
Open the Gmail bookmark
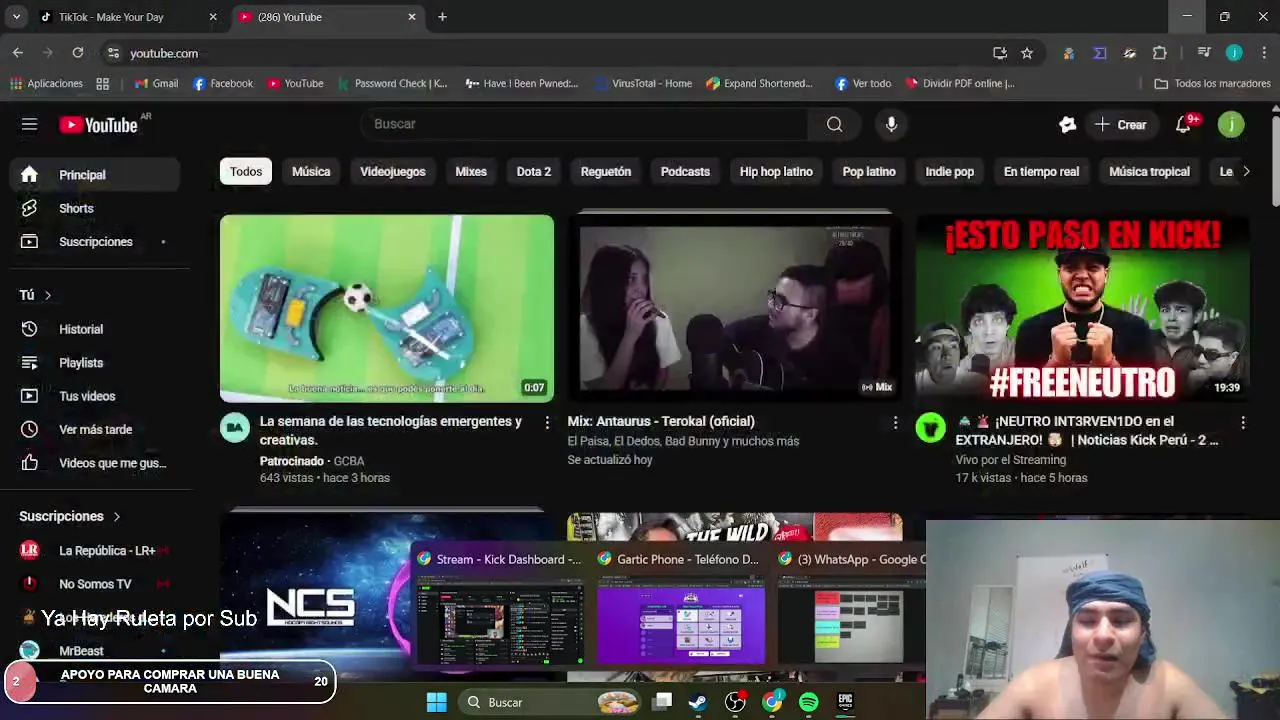pos(156,83)
